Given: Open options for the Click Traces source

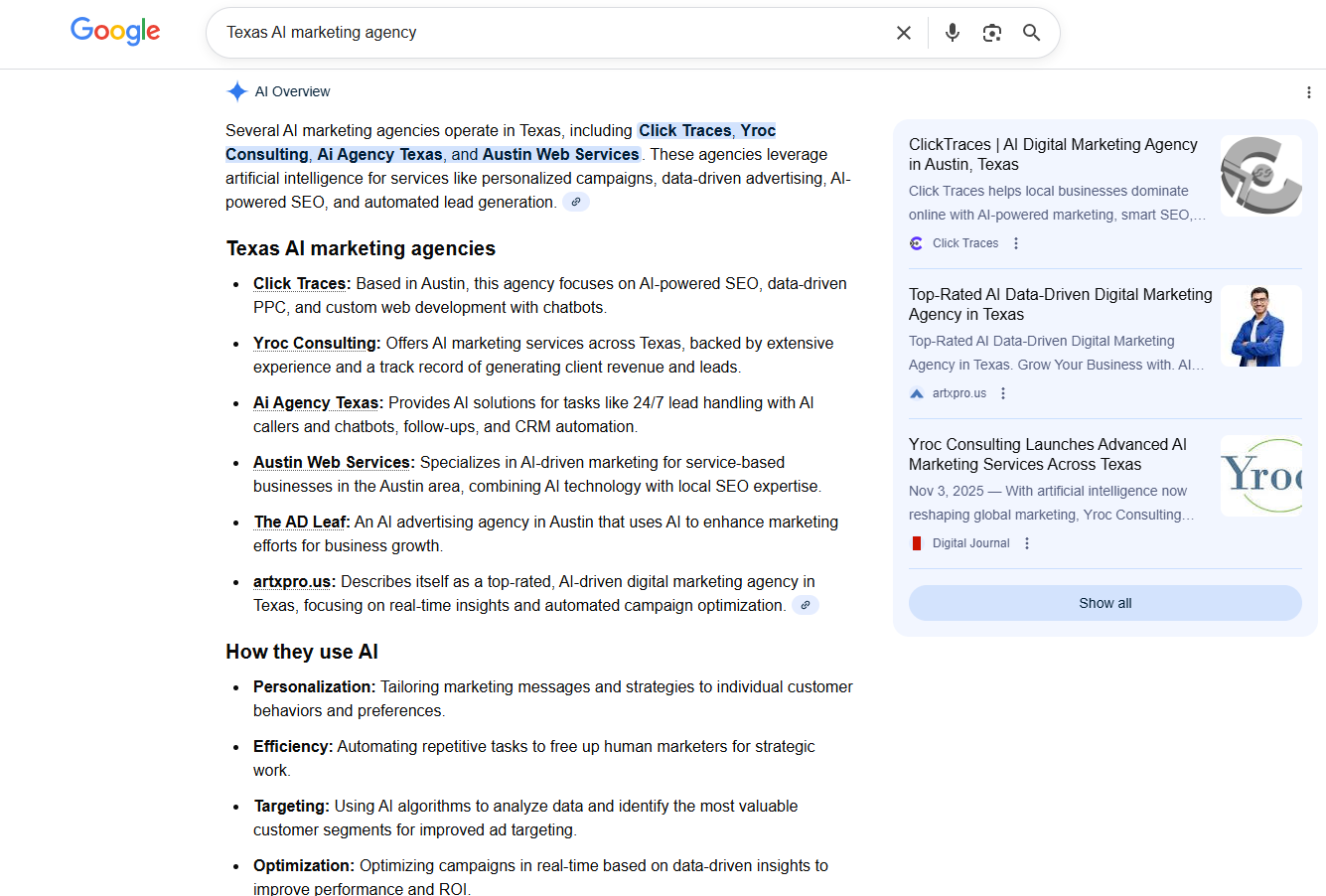Looking at the screenshot, I should tap(1016, 243).
